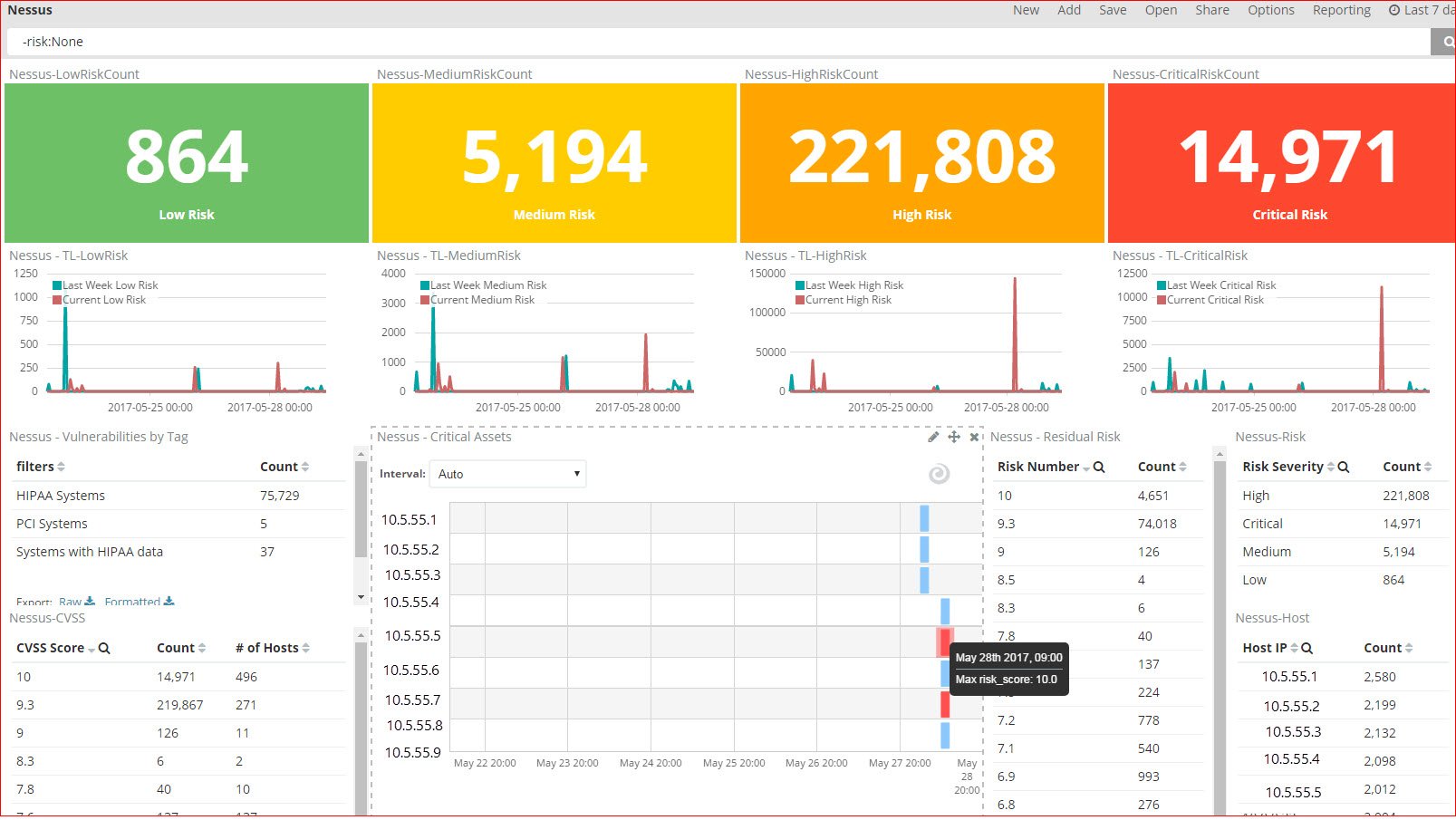Sort Nessus-CVSS Count column
The width and height of the screenshot is (1456, 820).
pyautogui.click(x=202, y=648)
